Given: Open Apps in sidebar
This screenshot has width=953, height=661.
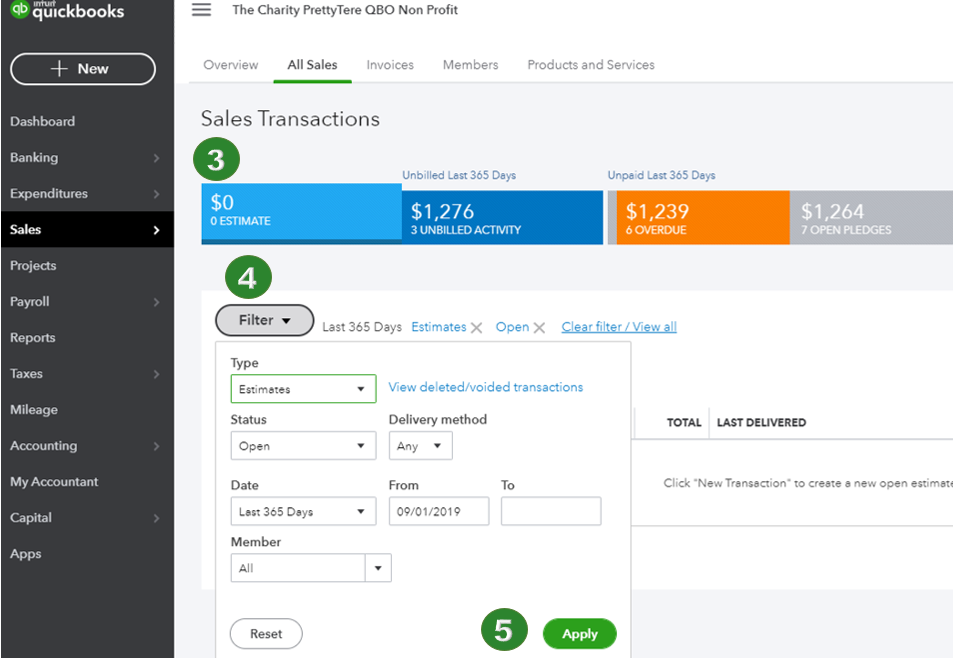Looking at the screenshot, I should [26, 553].
